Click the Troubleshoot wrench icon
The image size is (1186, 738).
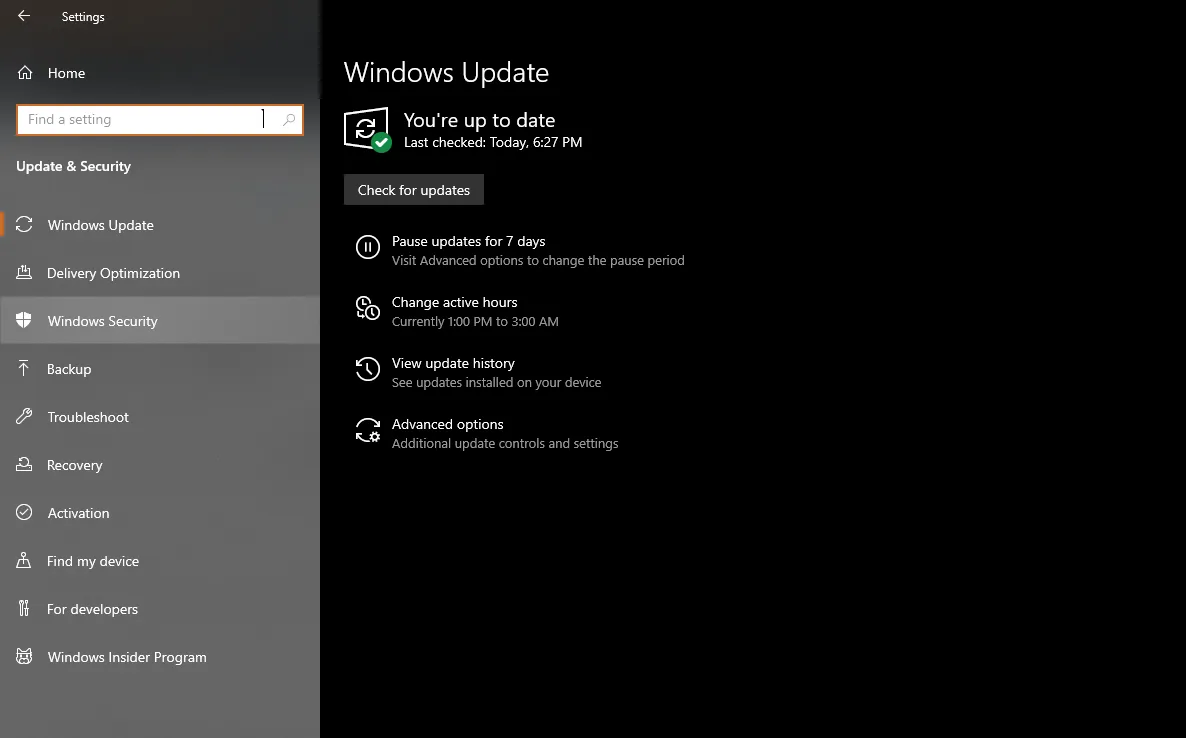click(x=24, y=417)
